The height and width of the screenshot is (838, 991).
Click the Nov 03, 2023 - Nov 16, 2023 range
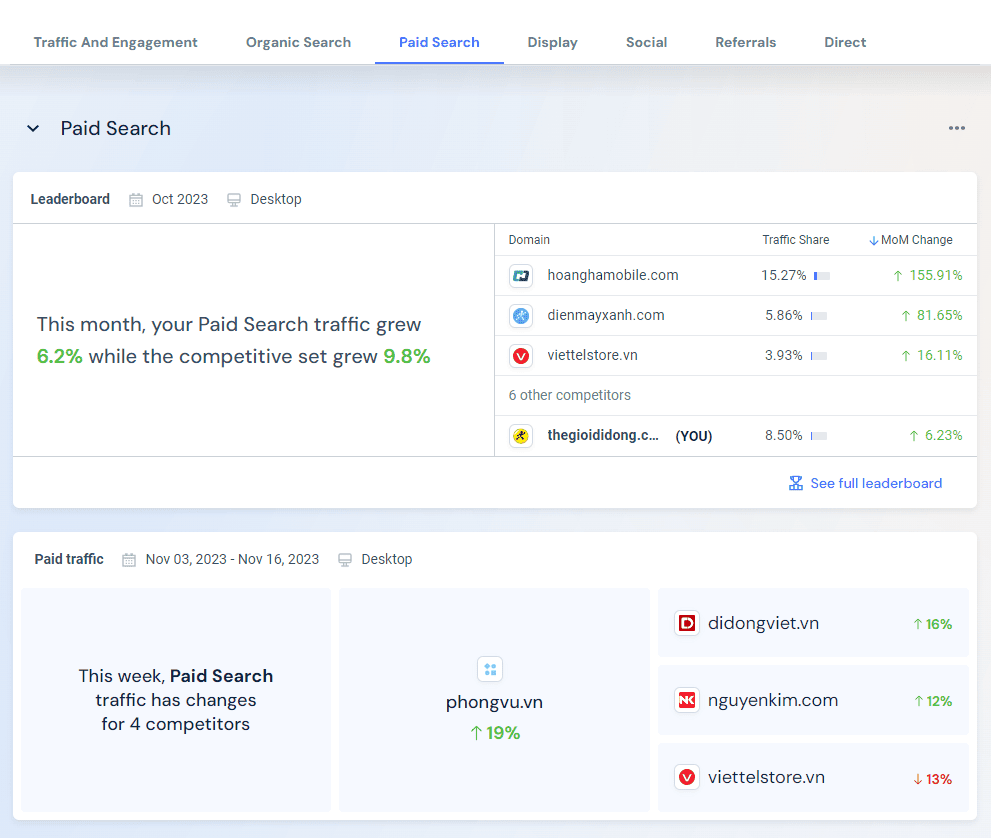[233, 559]
